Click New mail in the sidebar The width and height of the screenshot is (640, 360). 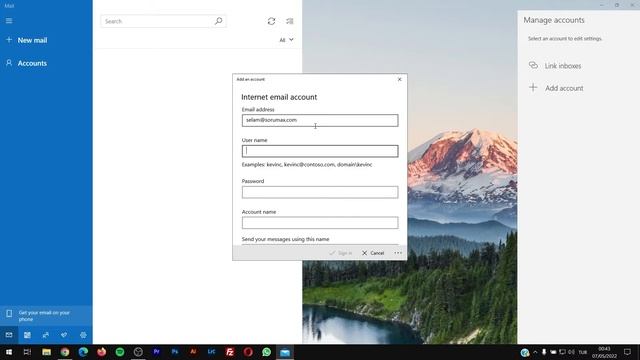tap(27, 40)
